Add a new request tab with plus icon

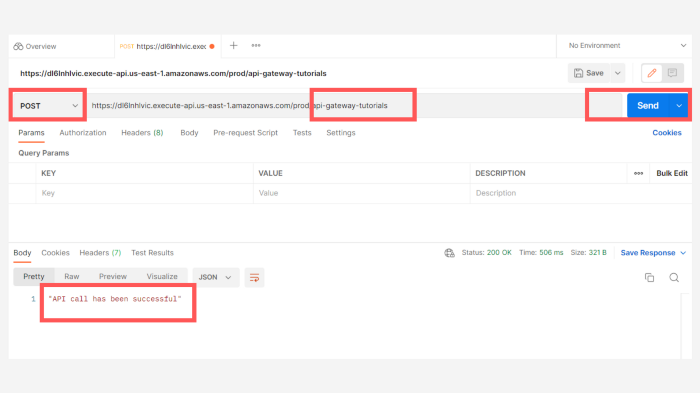[x=233, y=46]
